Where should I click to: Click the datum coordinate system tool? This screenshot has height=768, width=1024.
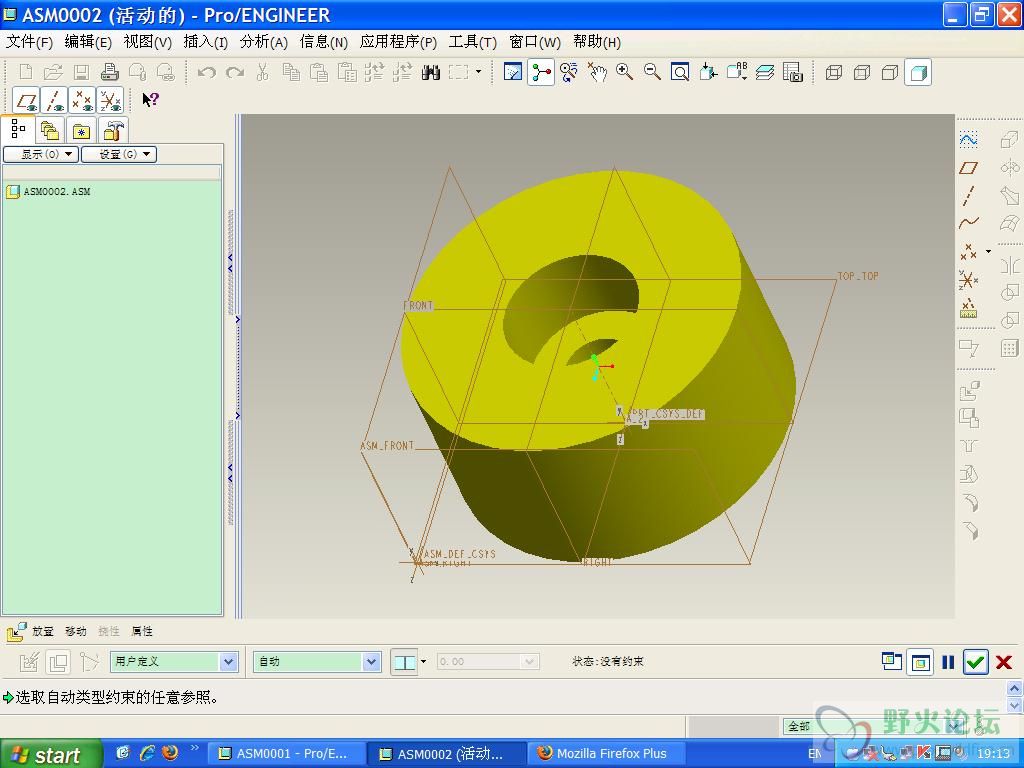point(968,280)
